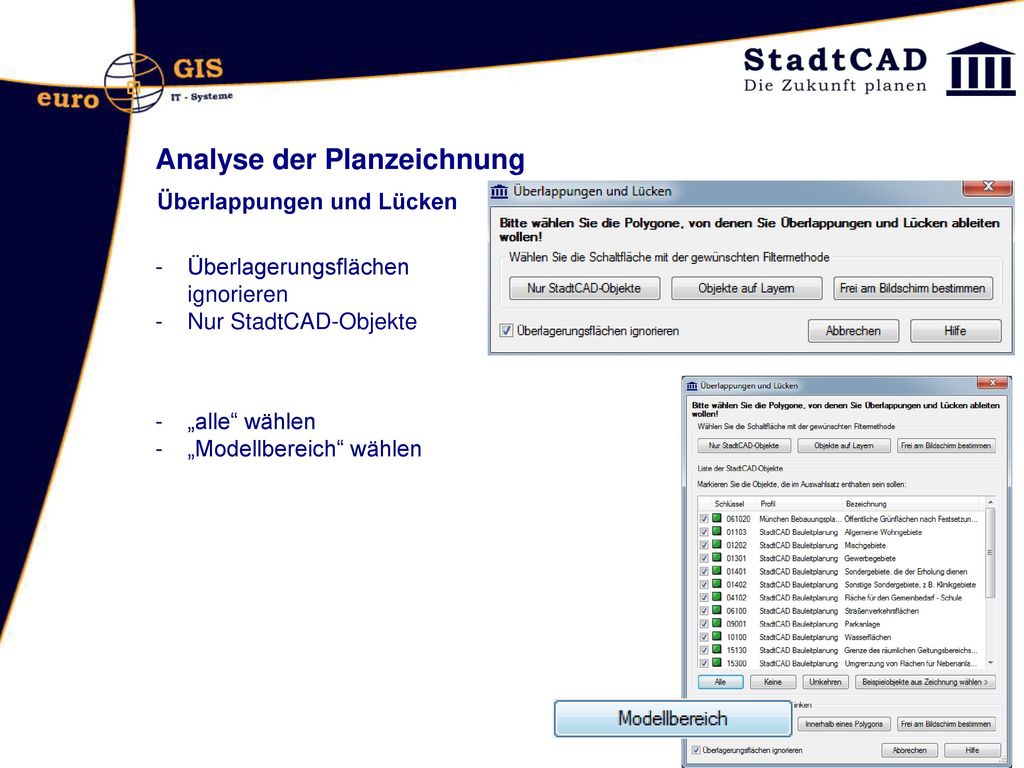Click Frei am Bildschirm bestimmen beside Innerhalb eines Polygons

(946, 724)
